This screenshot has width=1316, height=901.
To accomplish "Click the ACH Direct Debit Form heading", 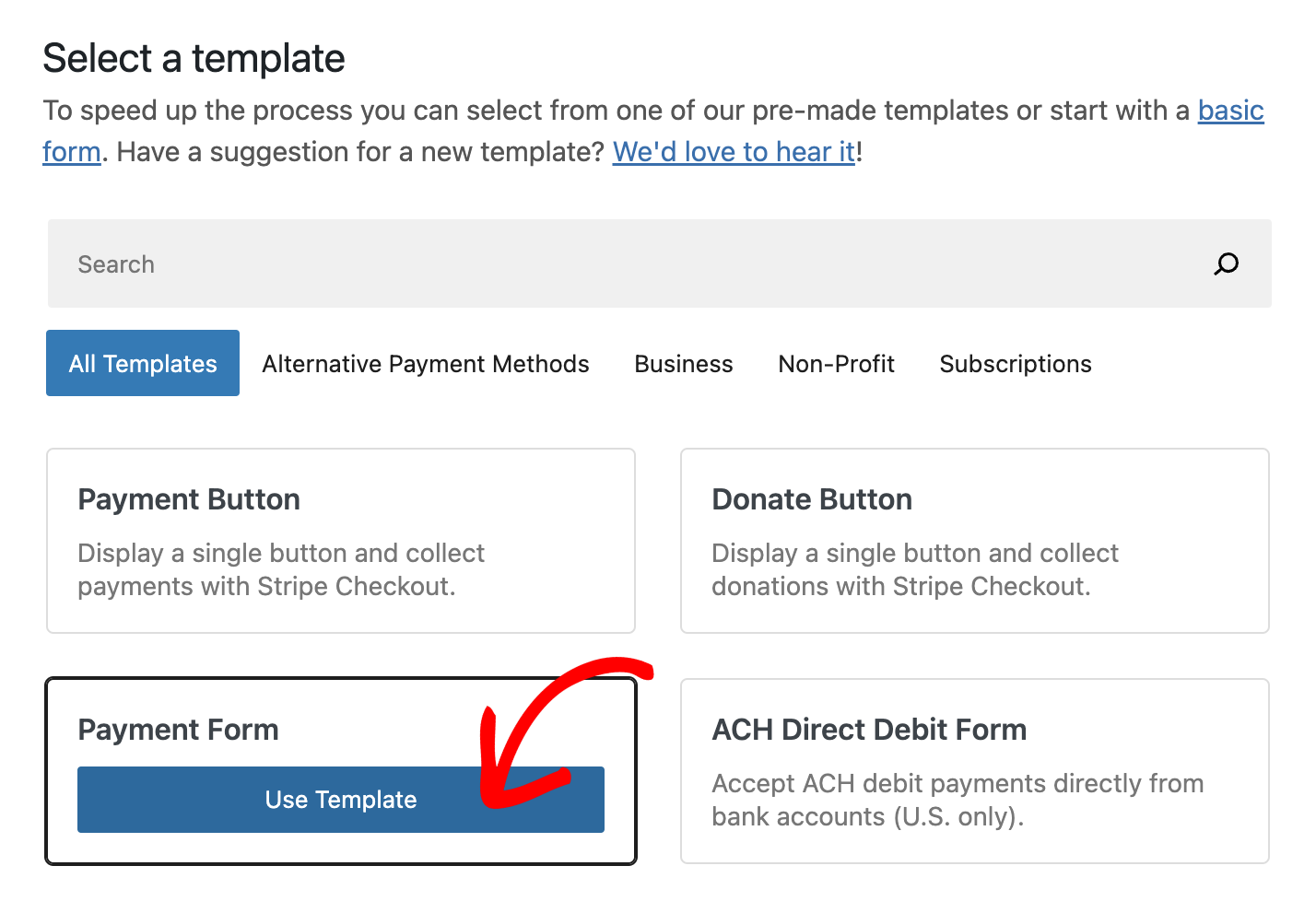I will click(x=868, y=730).
